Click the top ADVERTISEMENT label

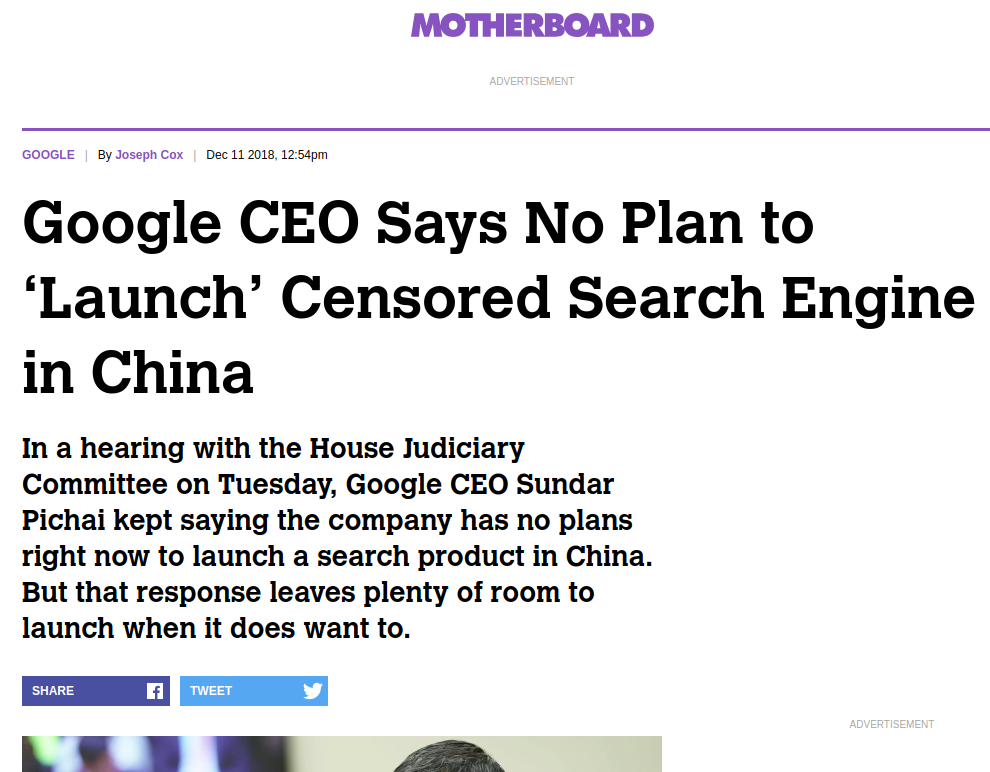pyautogui.click(x=532, y=81)
